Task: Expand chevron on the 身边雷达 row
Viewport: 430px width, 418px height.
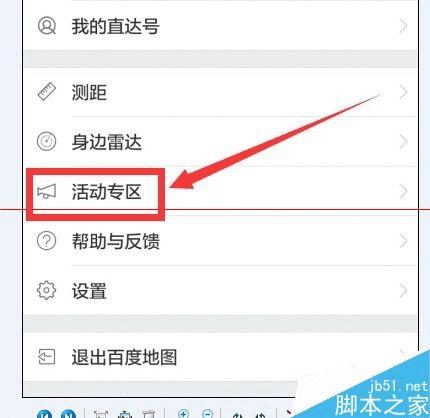Action: click(x=403, y=141)
